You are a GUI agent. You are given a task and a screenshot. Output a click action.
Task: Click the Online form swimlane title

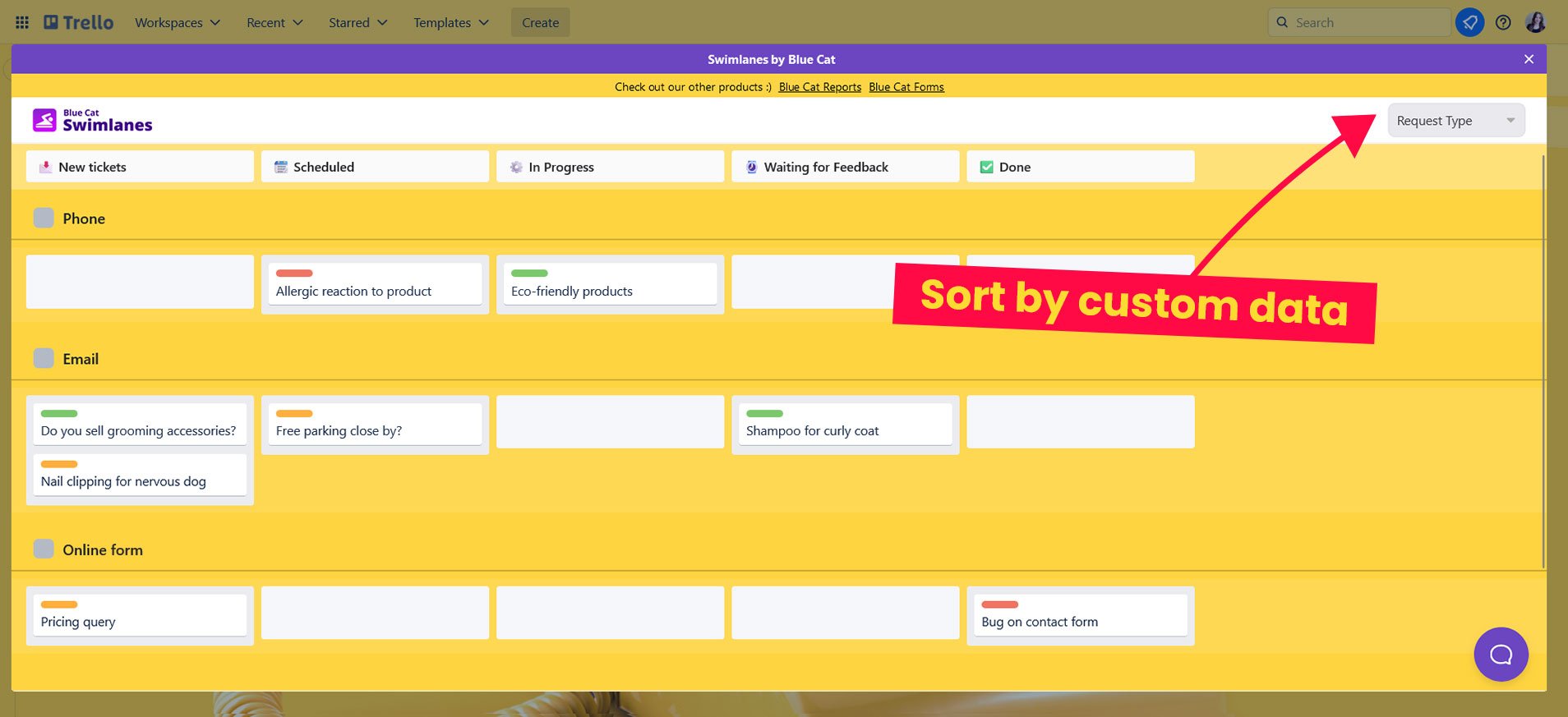click(103, 550)
